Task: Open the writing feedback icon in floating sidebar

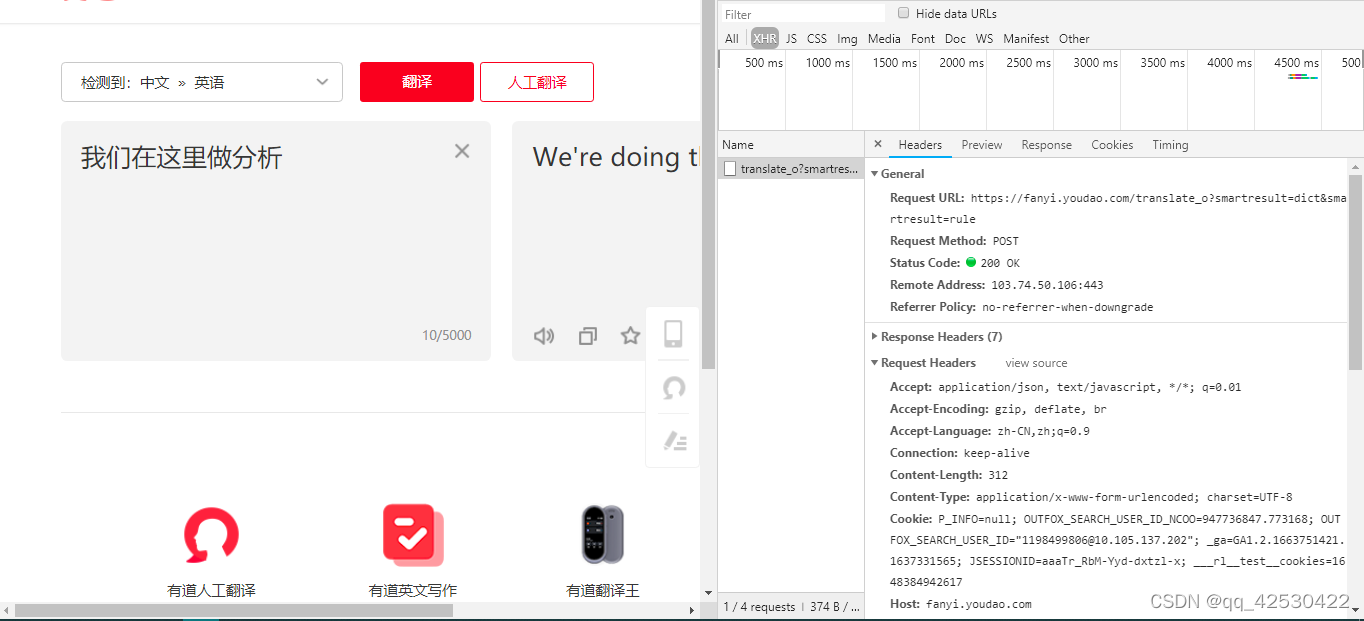Action: coord(675,441)
